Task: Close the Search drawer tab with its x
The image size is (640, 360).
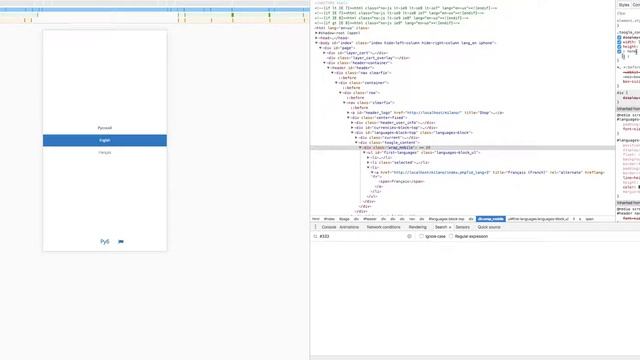Action: coord(450,227)
